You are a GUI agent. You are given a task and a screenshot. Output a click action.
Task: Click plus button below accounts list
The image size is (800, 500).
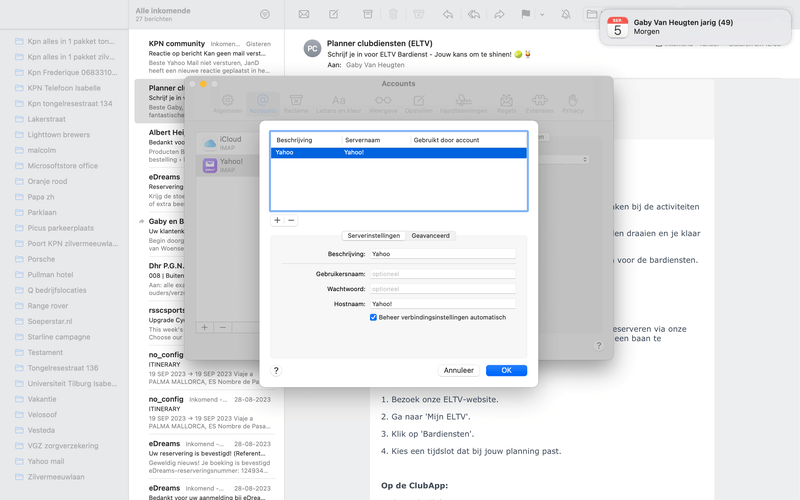tap(205, 328)
